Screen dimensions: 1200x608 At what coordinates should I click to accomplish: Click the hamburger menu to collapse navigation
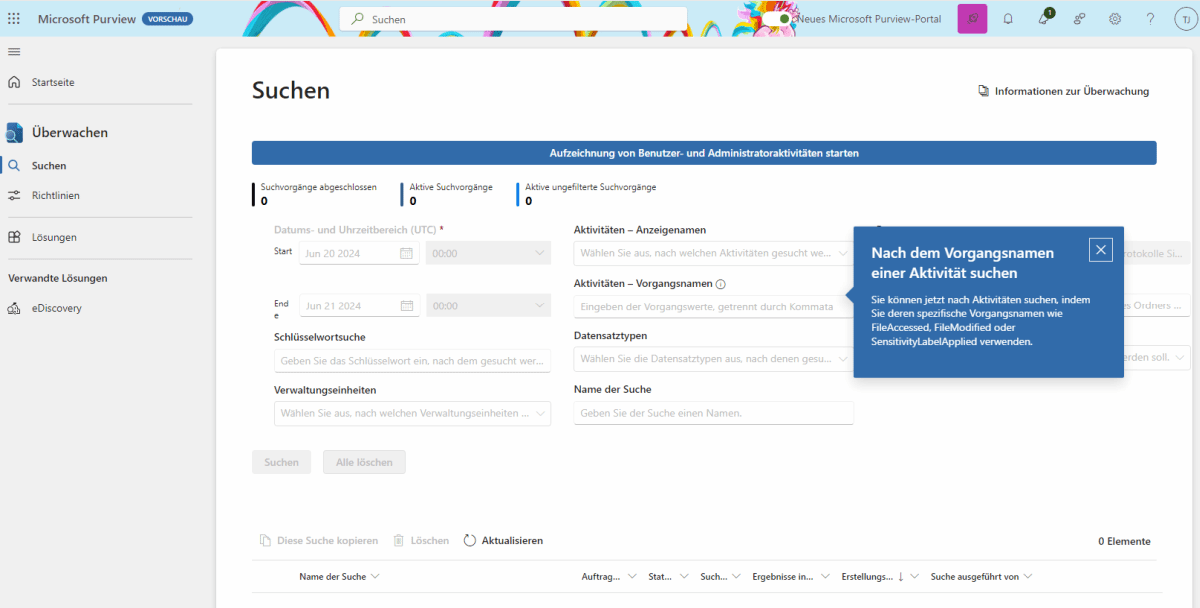13,51
